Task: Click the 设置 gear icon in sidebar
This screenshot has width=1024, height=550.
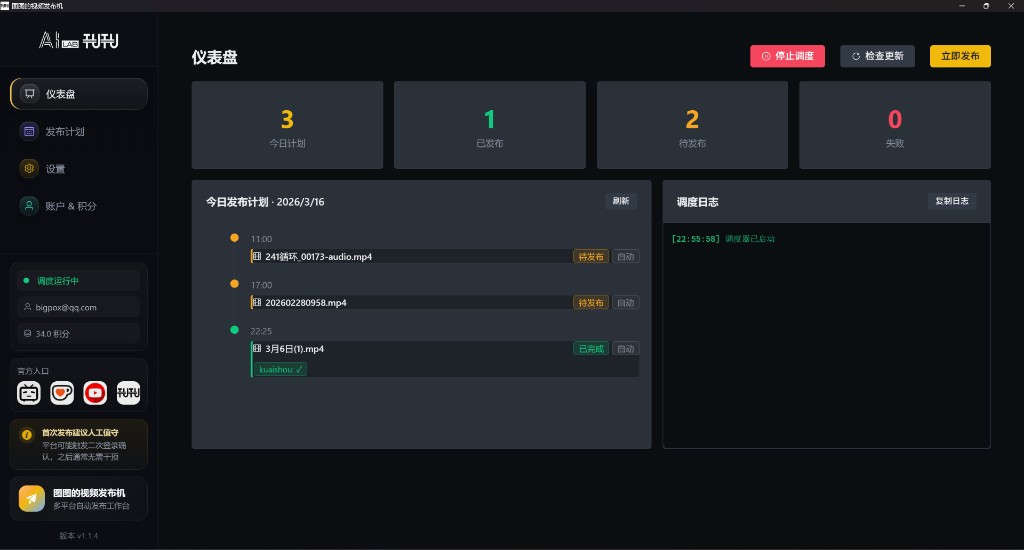Action: (x=29, y=168)
